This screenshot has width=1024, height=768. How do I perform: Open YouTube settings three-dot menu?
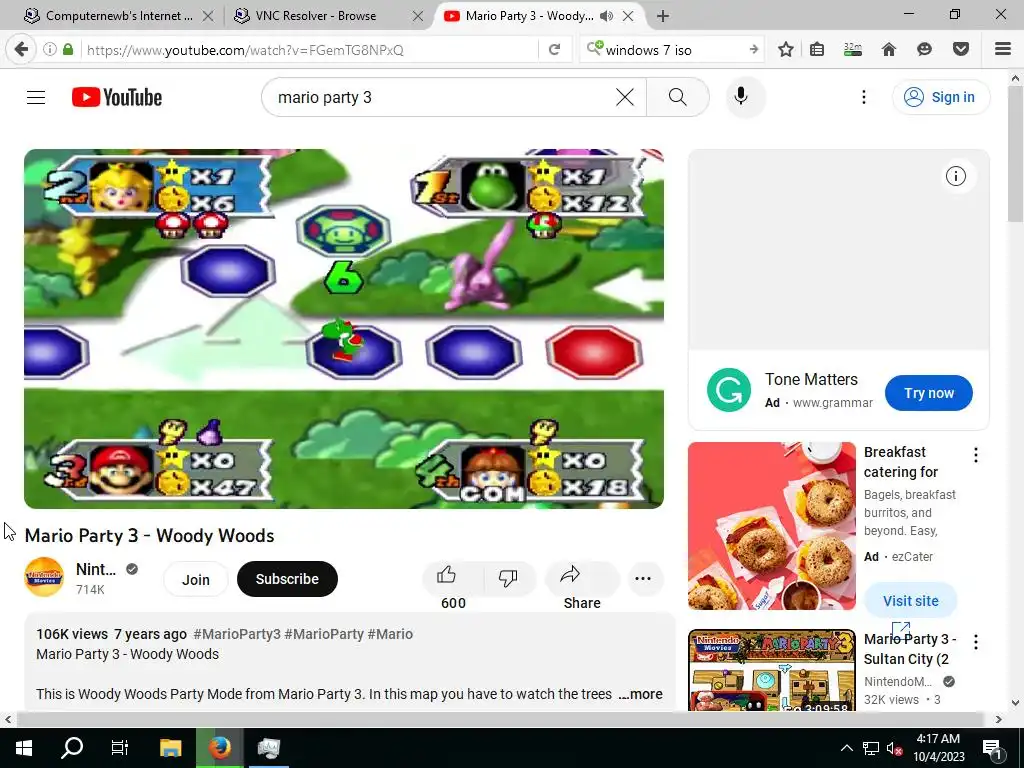pos(863,97)
